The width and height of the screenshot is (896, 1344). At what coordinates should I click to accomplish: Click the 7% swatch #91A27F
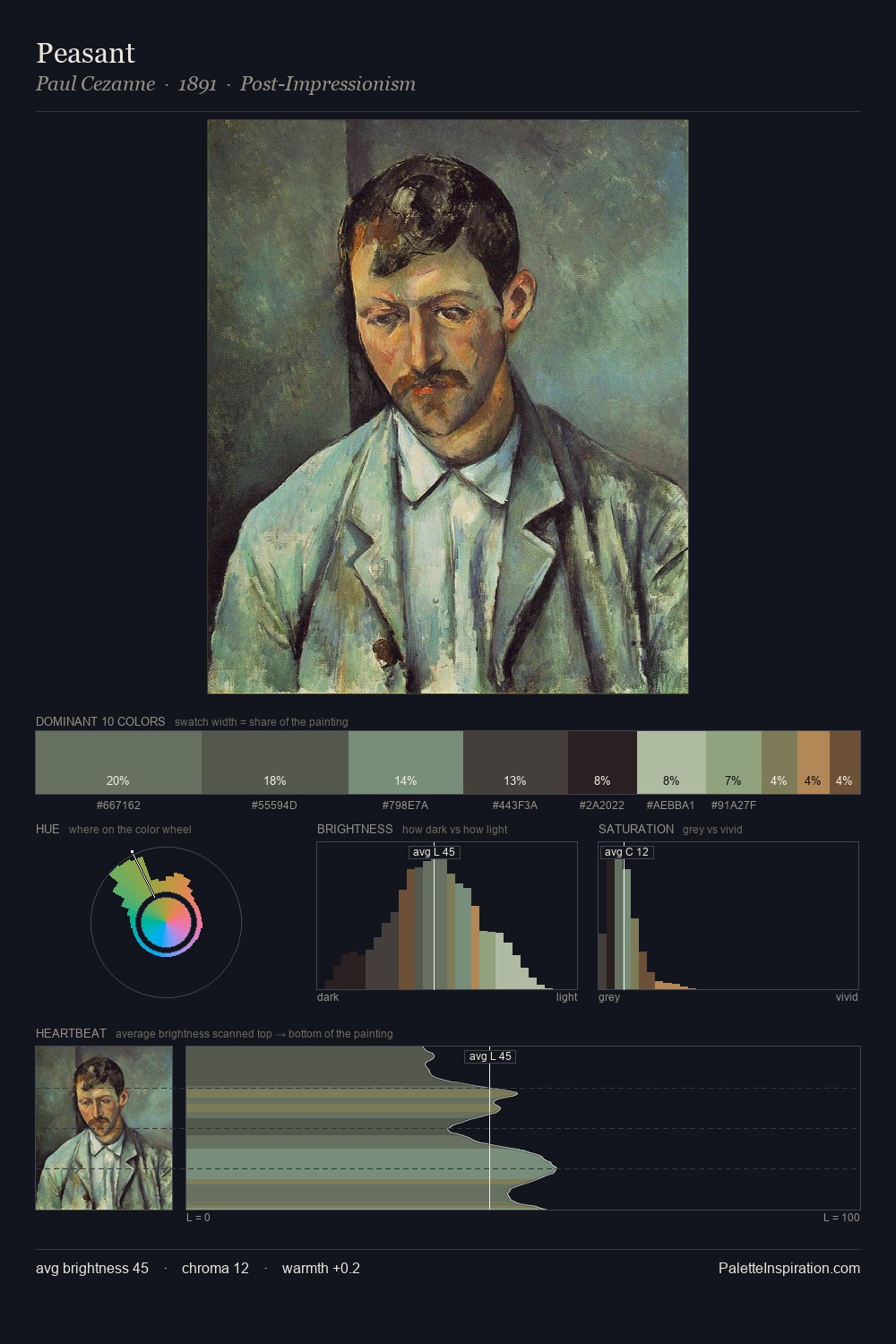coord(734,762)
